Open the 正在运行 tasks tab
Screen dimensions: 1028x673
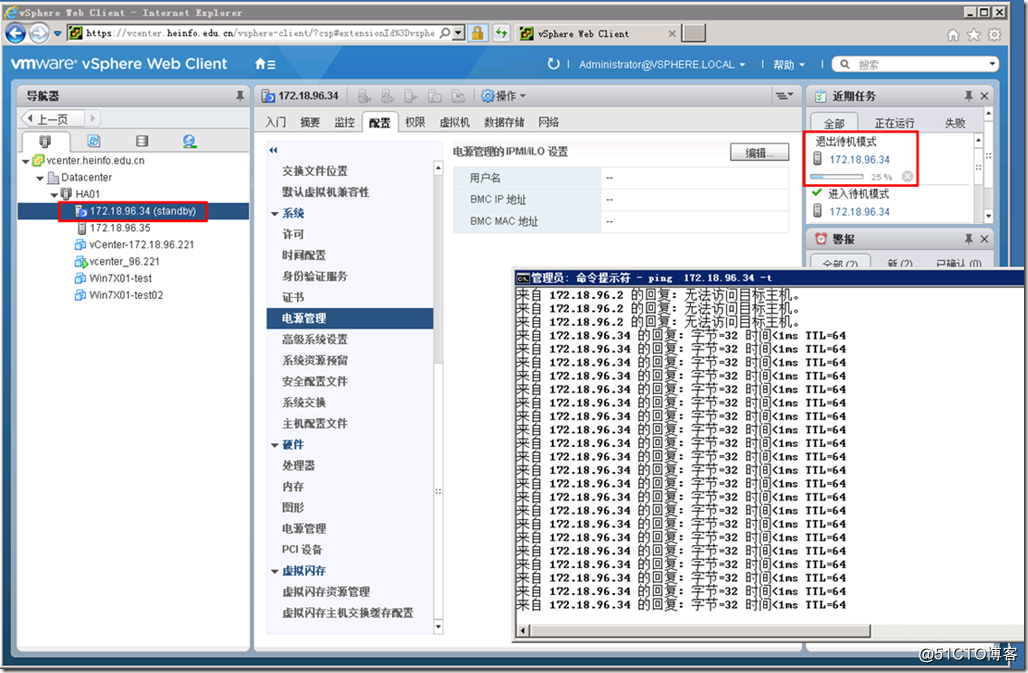[894, 123]
